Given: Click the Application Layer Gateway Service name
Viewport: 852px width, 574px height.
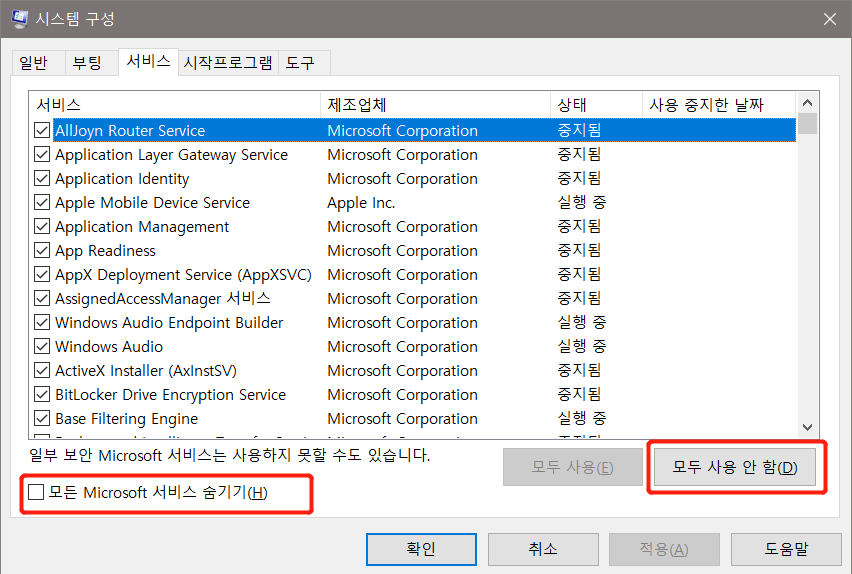Looking at the screenshot, I should 171,155.
